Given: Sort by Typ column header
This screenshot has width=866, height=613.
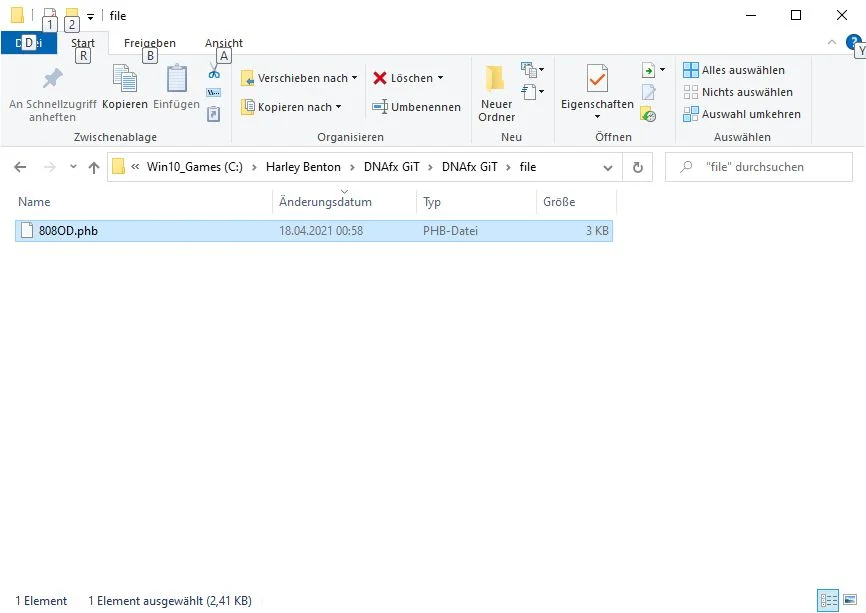Looking at the screenshot, I should (476, 202).
